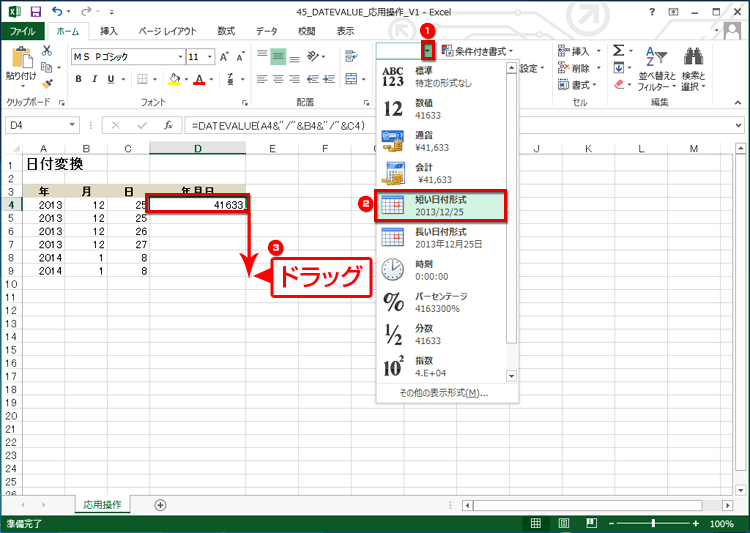The height and width of the screenshot is (533, 750).
Task: Switch to Page Layout view icon
Action: pos(563,523)
